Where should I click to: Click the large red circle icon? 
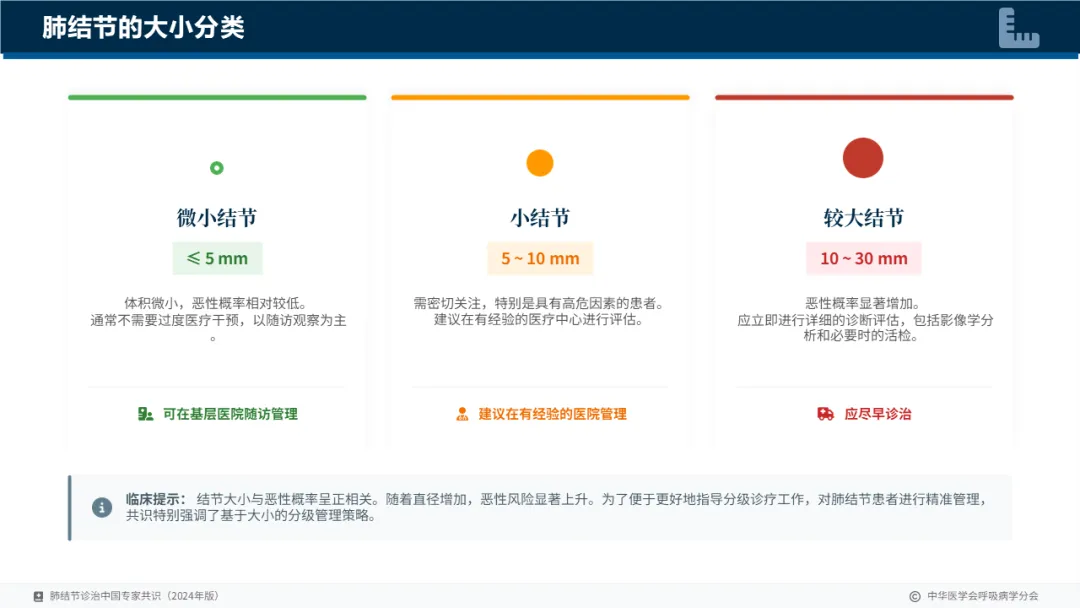pos(863,158)
